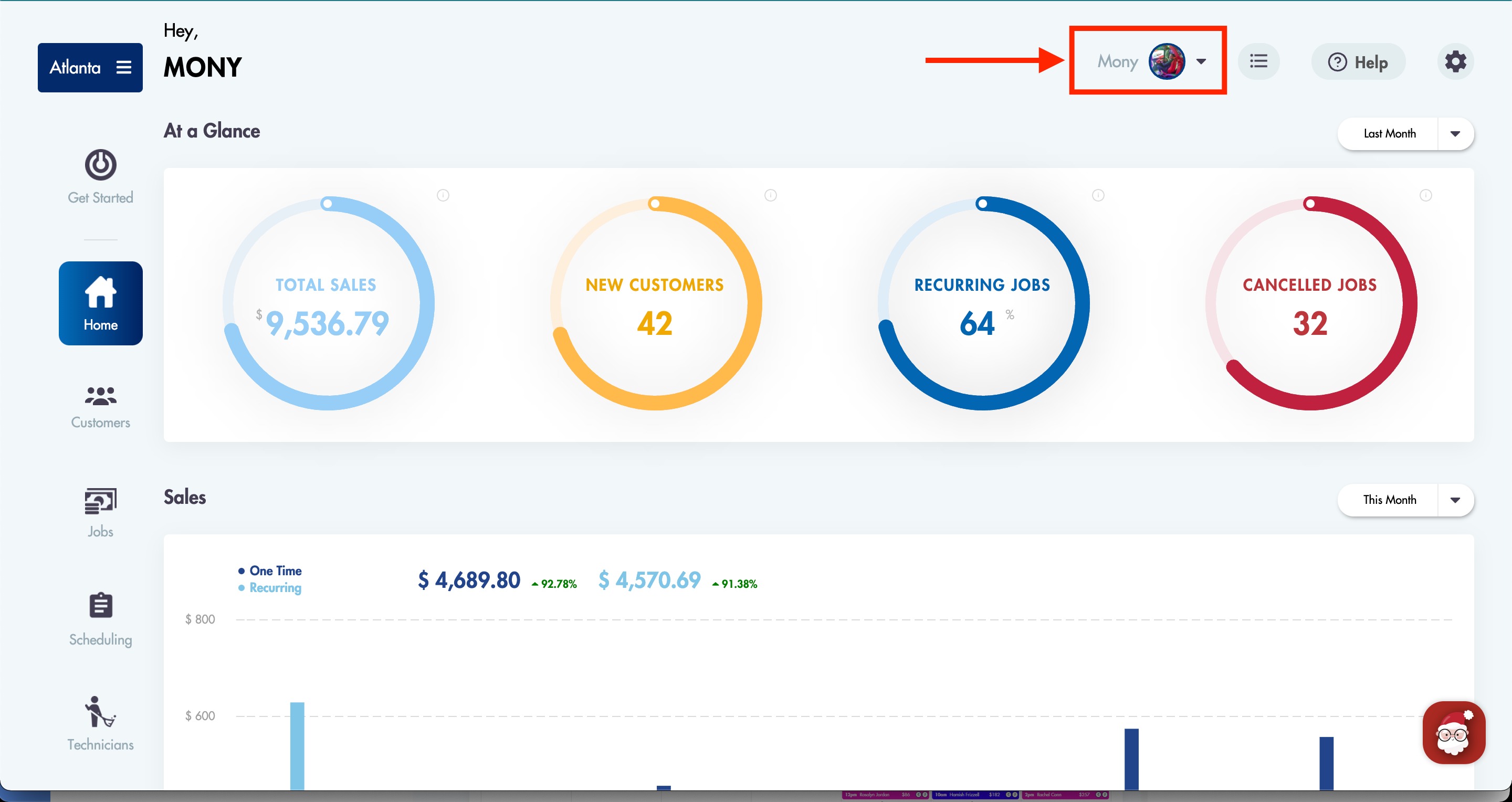
Task: Expand the Mony account dropdown arrow
Action: point(1201,61)
